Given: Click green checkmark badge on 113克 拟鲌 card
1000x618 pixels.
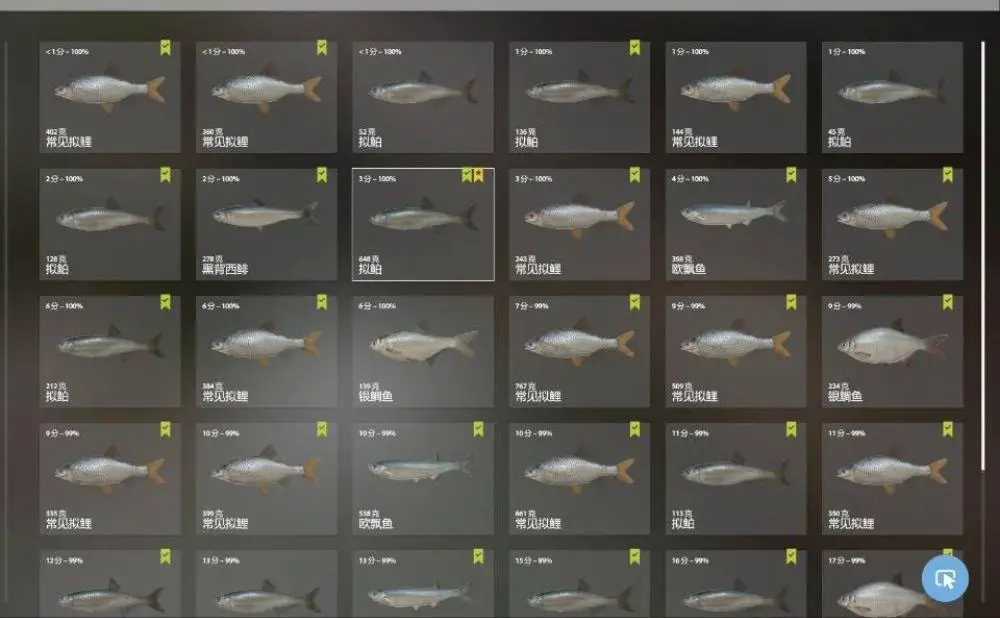Looking at the screenshot, I should [791, 429].
